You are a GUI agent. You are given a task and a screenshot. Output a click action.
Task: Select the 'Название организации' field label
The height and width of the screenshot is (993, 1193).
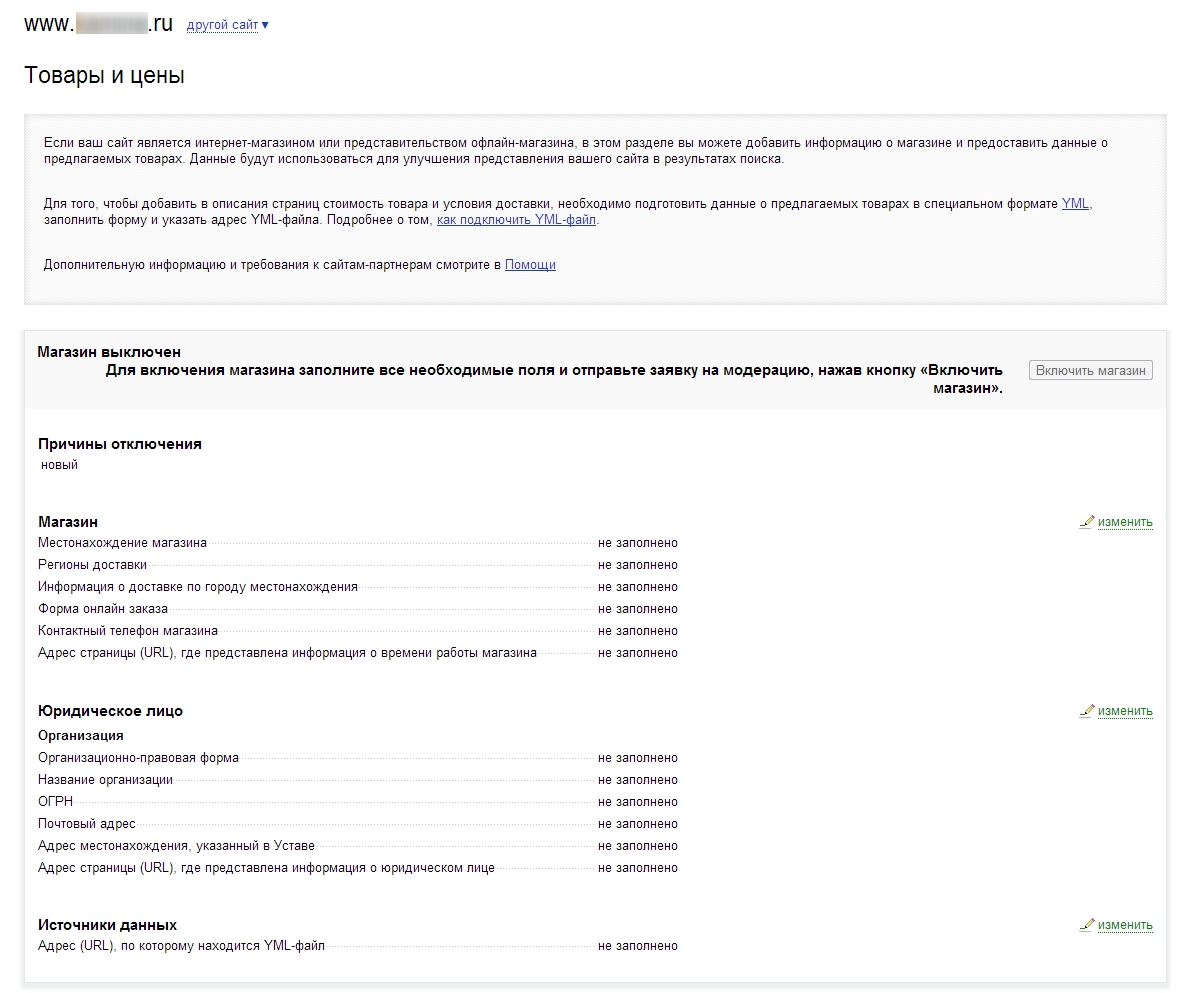(105, 780)
